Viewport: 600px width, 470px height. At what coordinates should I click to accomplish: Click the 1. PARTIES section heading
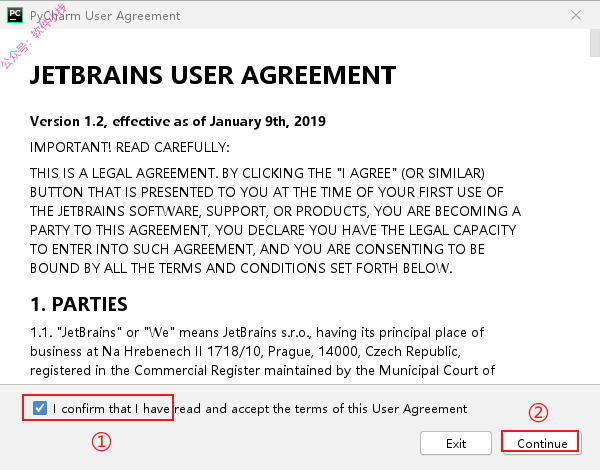(x=79, y=304)
